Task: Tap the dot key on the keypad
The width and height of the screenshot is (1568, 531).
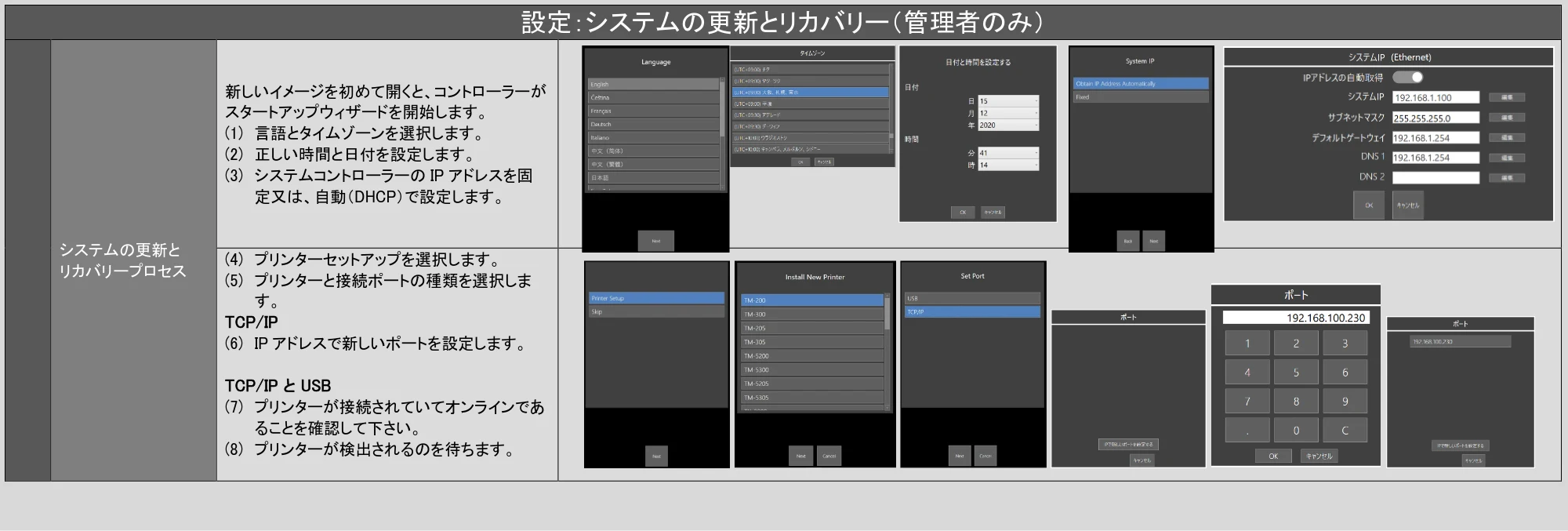Action: pos(1247,430)
